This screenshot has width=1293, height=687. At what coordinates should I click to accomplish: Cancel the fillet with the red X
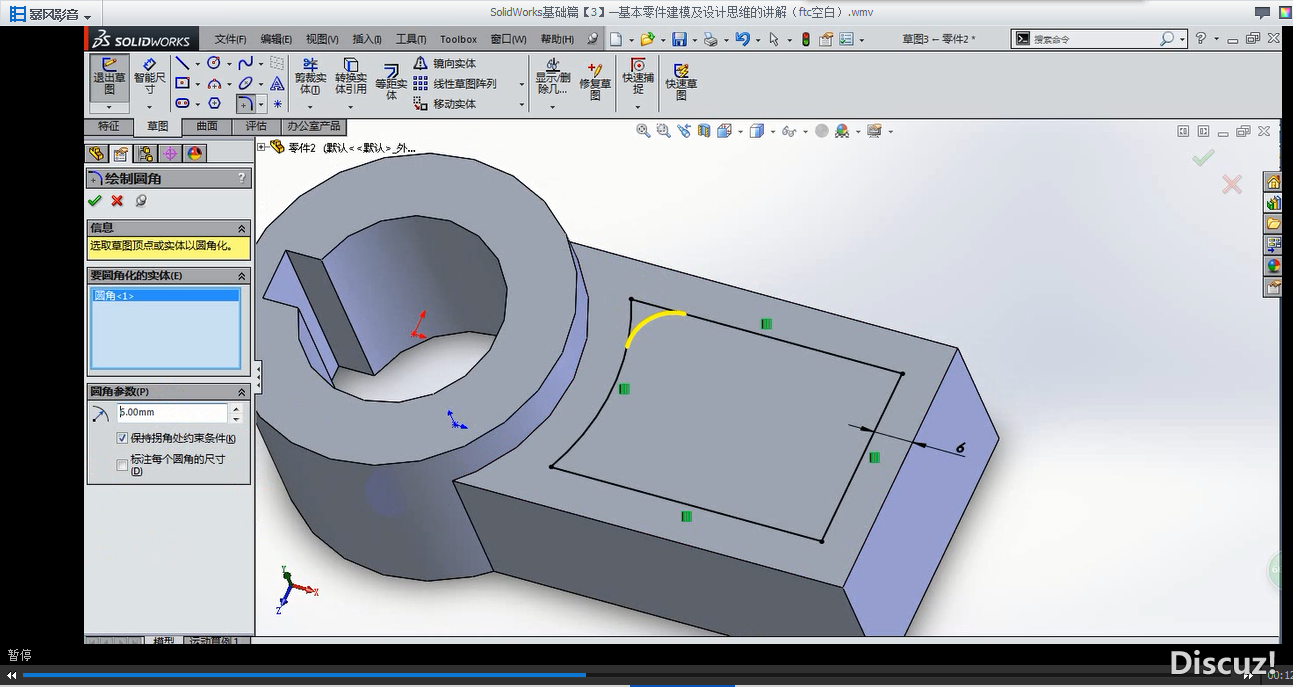click(x=117, y=201)
